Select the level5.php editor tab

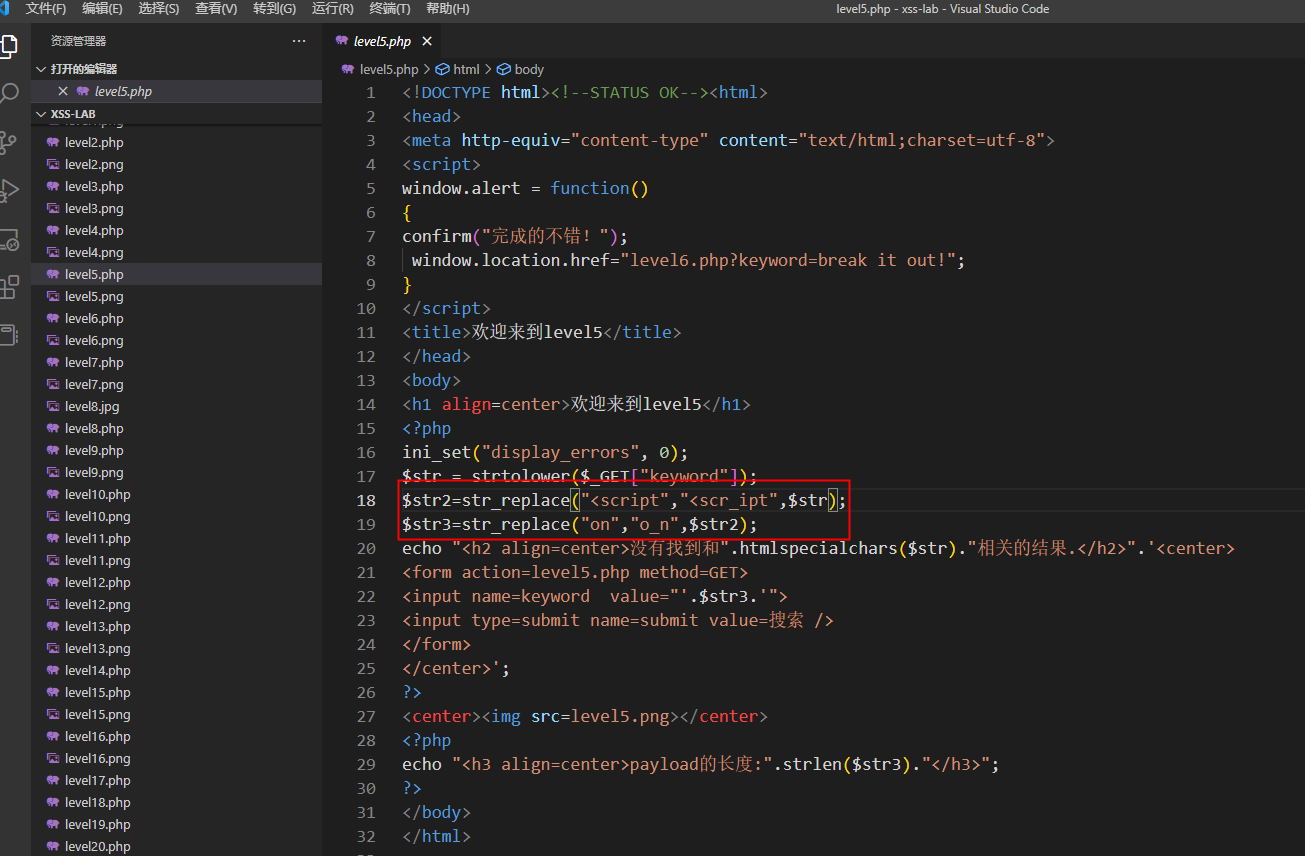(382, 41)
